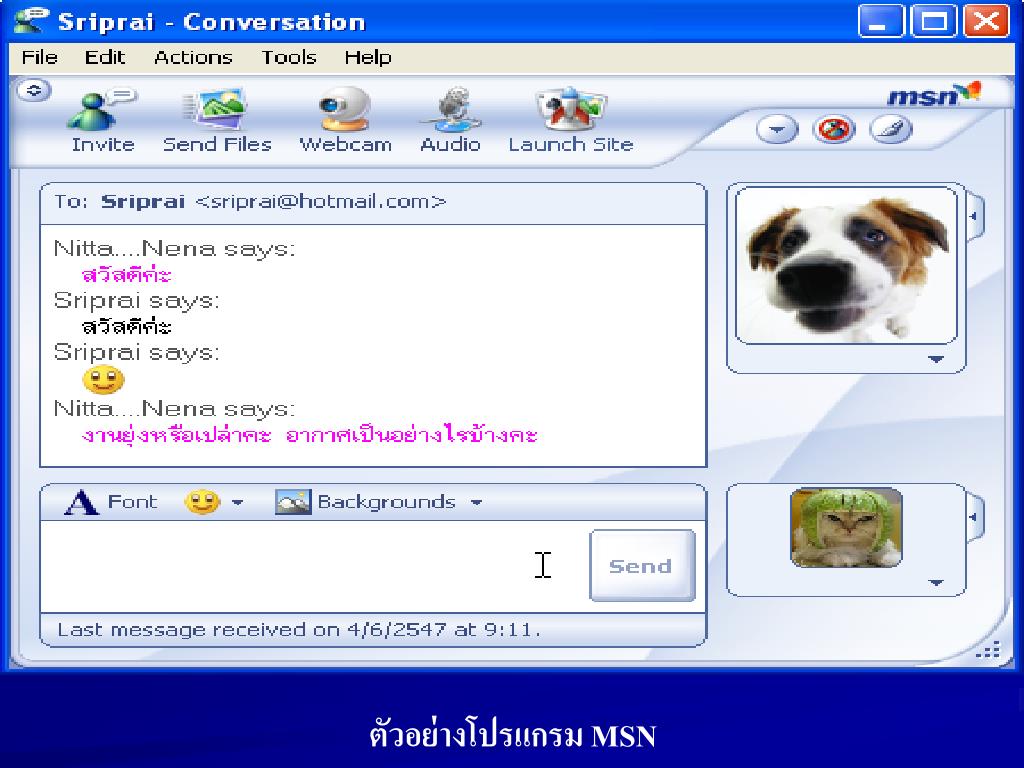Click the MSN butterfly logo

(x=935, y=95)
